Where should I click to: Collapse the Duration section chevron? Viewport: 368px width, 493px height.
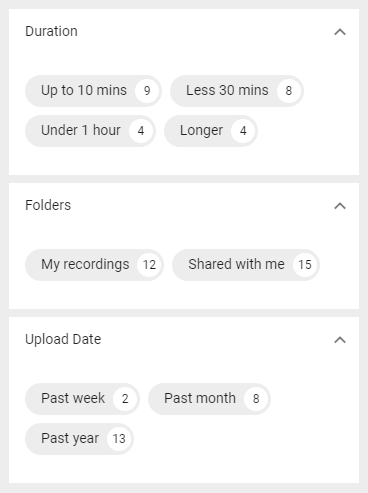[340, 32]
